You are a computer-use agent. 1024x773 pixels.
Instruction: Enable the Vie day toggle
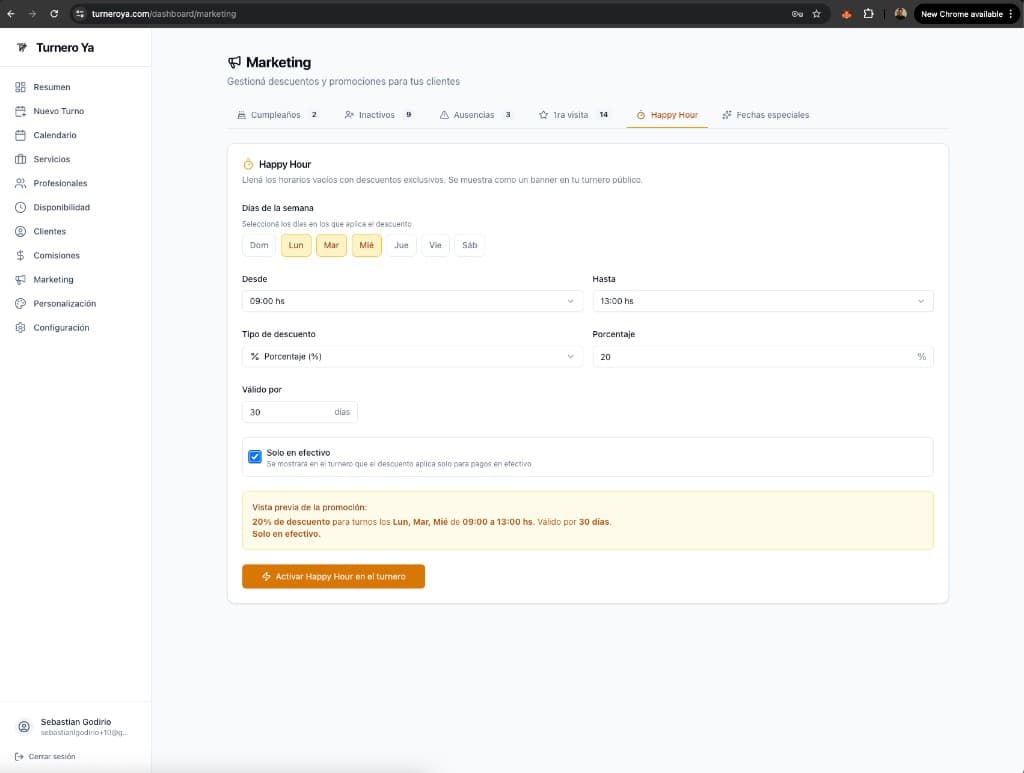coord(435,245)
